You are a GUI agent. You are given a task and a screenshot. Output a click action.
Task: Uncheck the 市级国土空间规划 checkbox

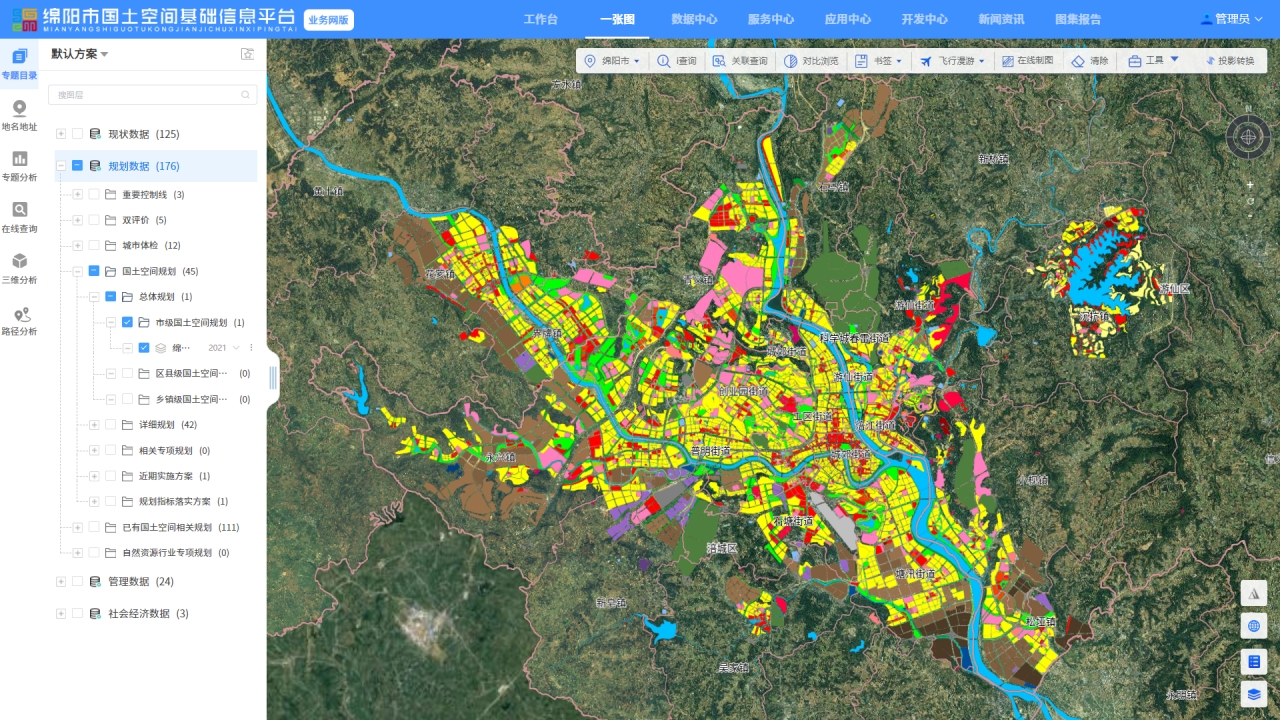pyautogui.click(x=127, y=322)
